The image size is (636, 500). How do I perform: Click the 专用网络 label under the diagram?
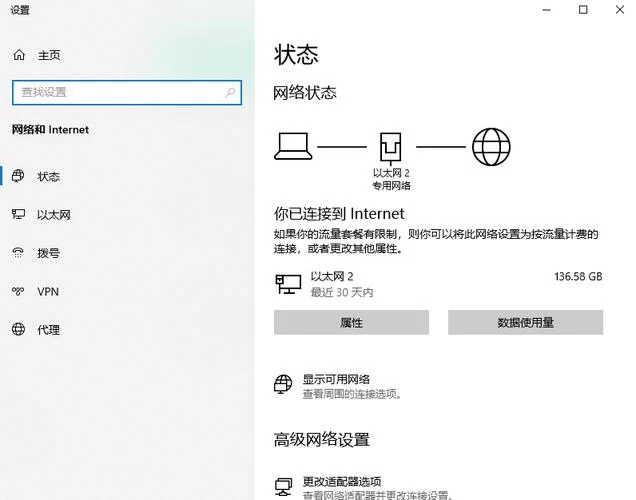click(391, 186)
